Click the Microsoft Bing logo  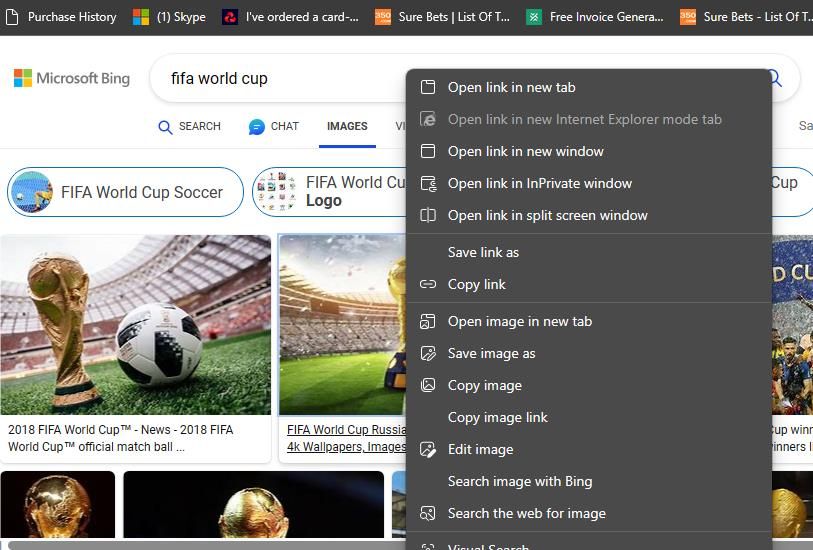[x=72, y=78]
